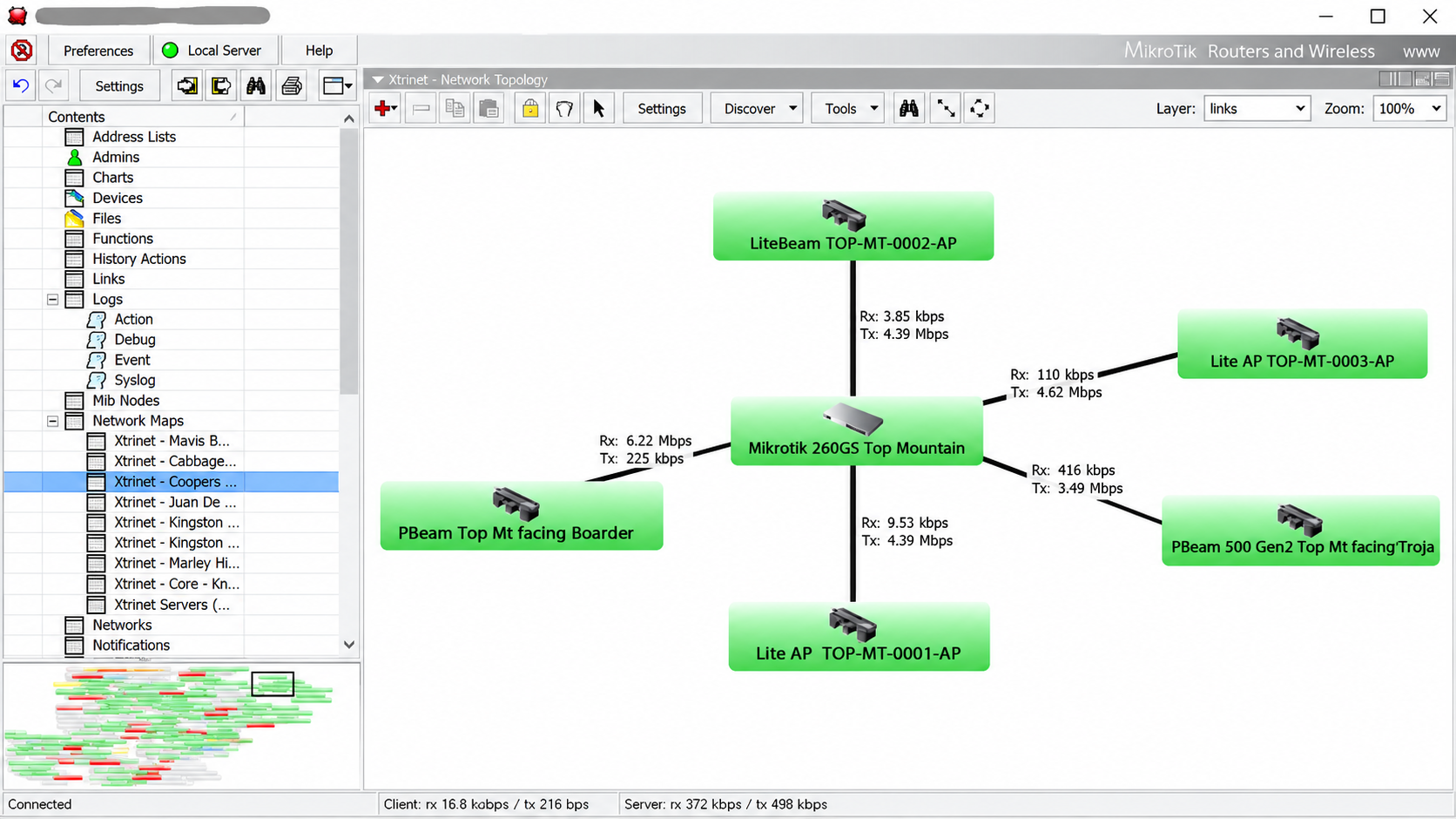Image resolution: width=1456 pixels, height=819 pixels.
Task: Collapse the Xtrinet - Network Topology panel triangle
Action: [x=378, y=79]
